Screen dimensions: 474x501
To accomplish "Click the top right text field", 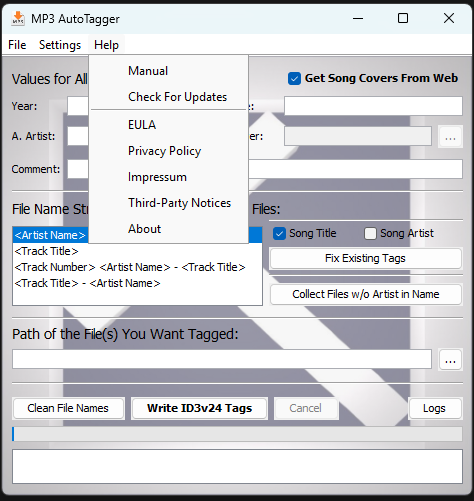I will point(373,106).
